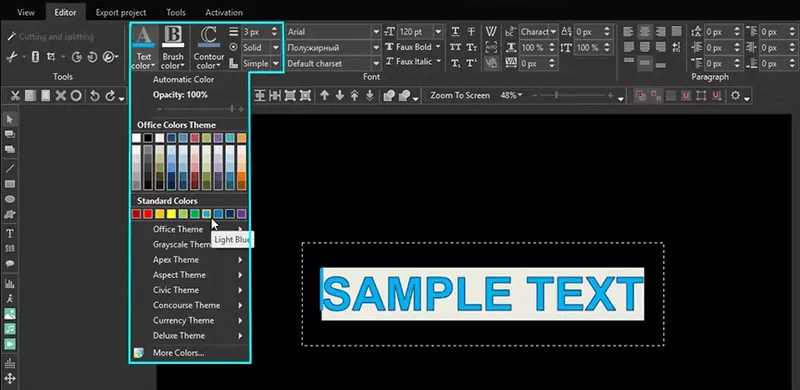This screenshot has height=390, width=800.
Task: Click Zoom To Screen button
Action: pyautogui.click(x=460, y=95)
